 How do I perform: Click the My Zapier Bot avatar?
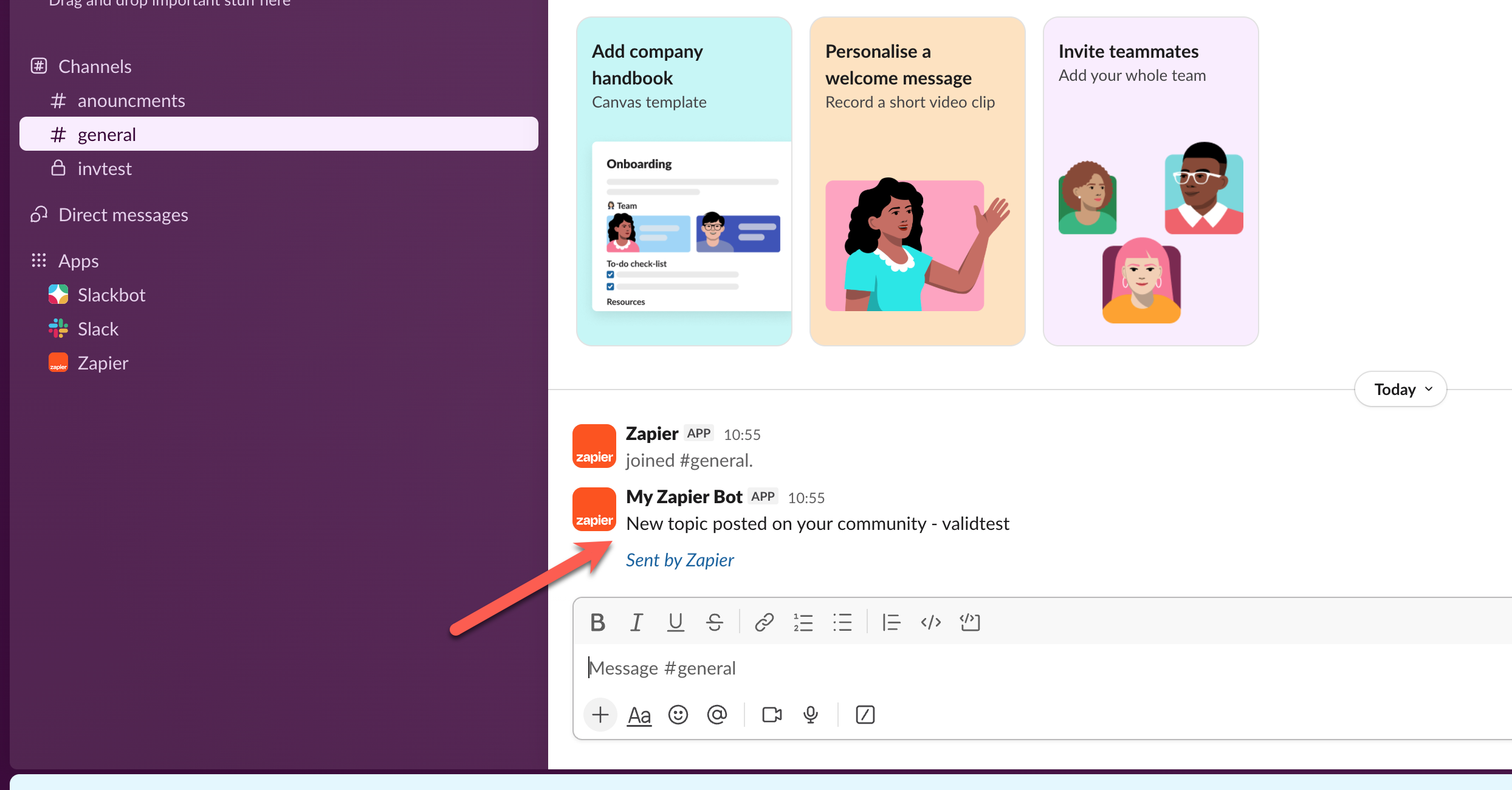tap(594, 509)
